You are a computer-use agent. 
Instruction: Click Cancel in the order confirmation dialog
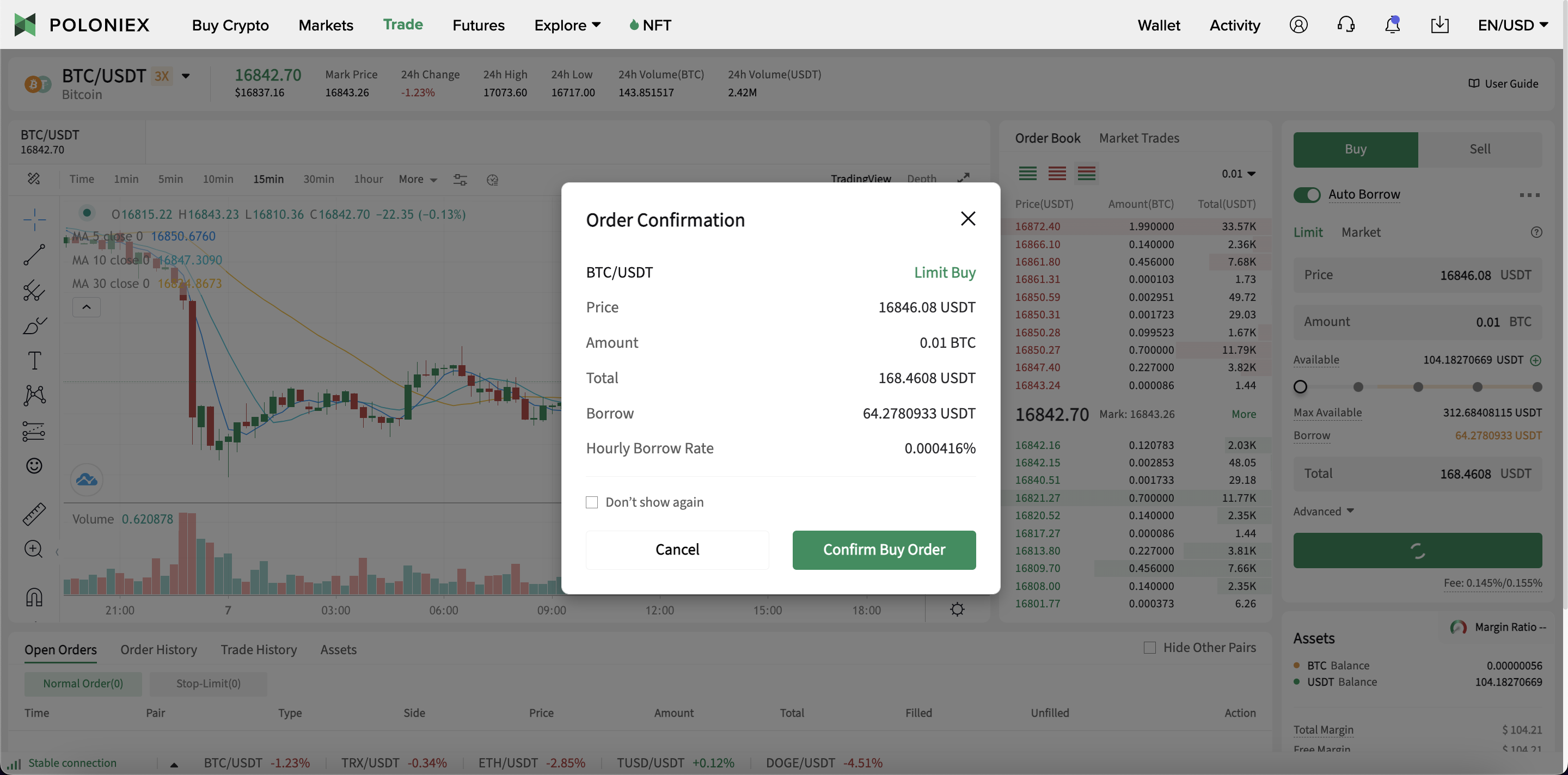pyautogui.click(x=677, y=549)
